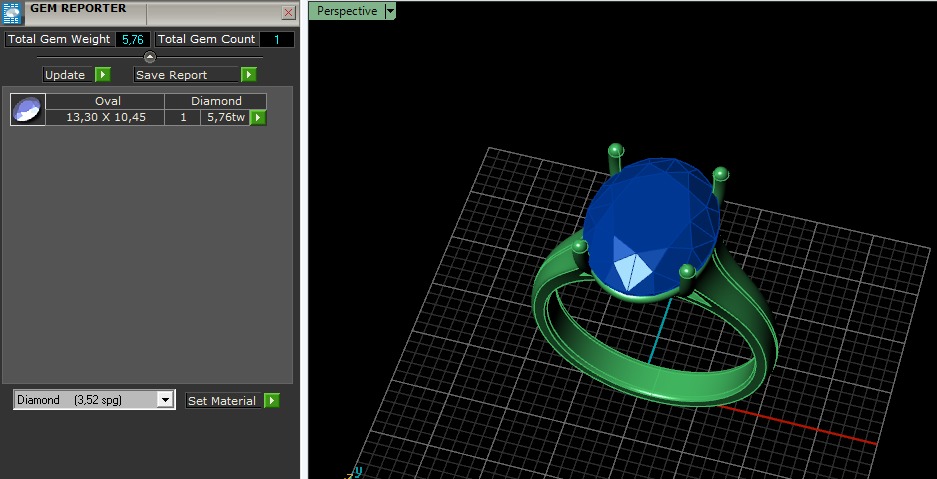Click the Gem Reporter panel icon
937x479 pixels.
click(x=12, y=13)
